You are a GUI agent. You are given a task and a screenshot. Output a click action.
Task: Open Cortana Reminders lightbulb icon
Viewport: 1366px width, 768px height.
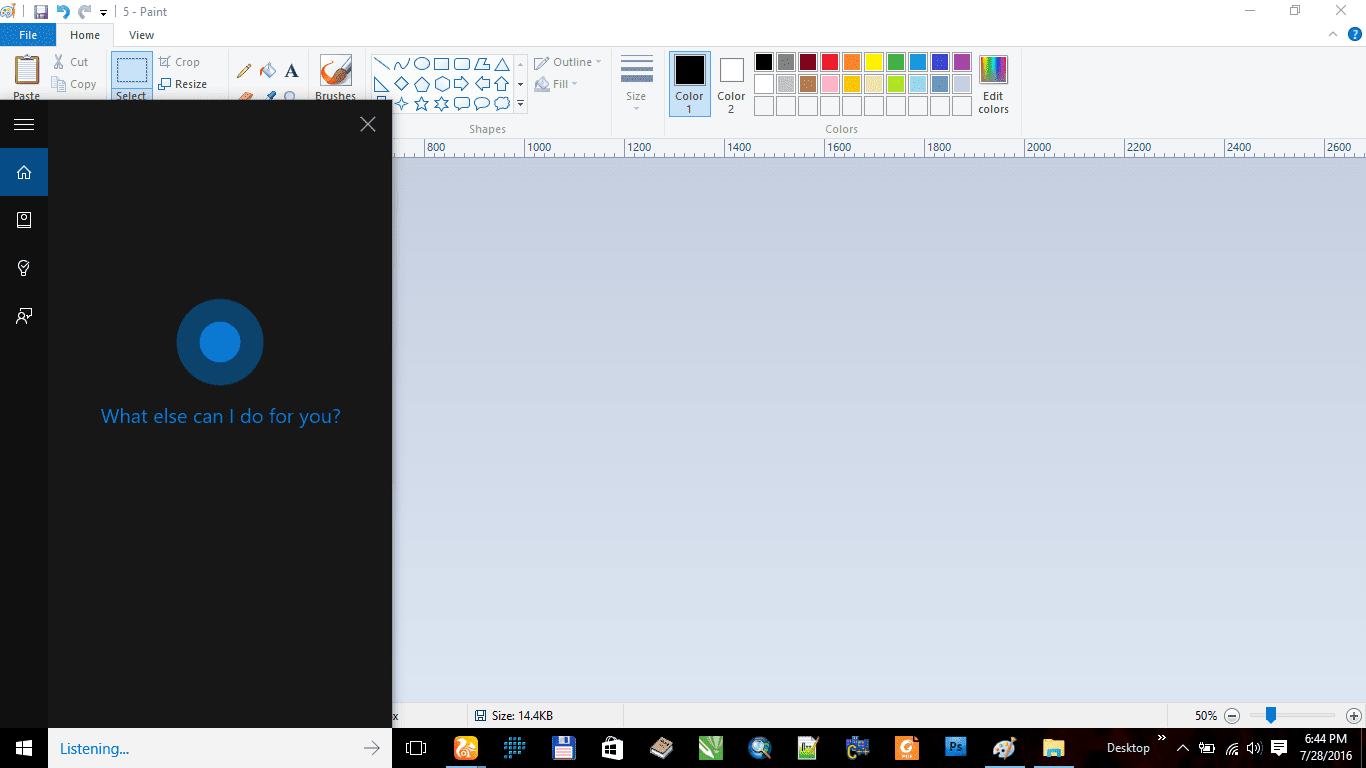tap(24, 268)
